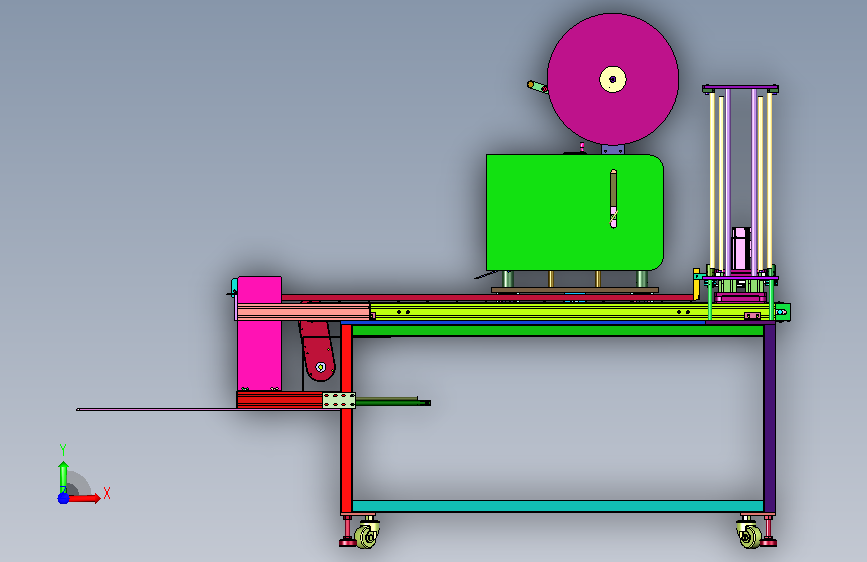
Task: Select the hot pink box at conveyor end
Action: (259, 334)
